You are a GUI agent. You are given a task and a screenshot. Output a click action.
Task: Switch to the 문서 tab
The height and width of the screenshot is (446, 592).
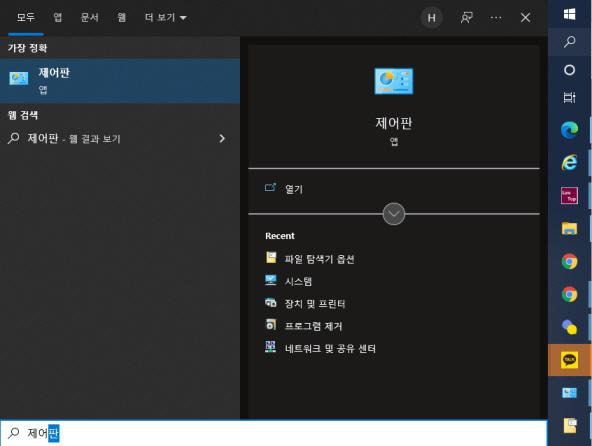coord(90,17)
